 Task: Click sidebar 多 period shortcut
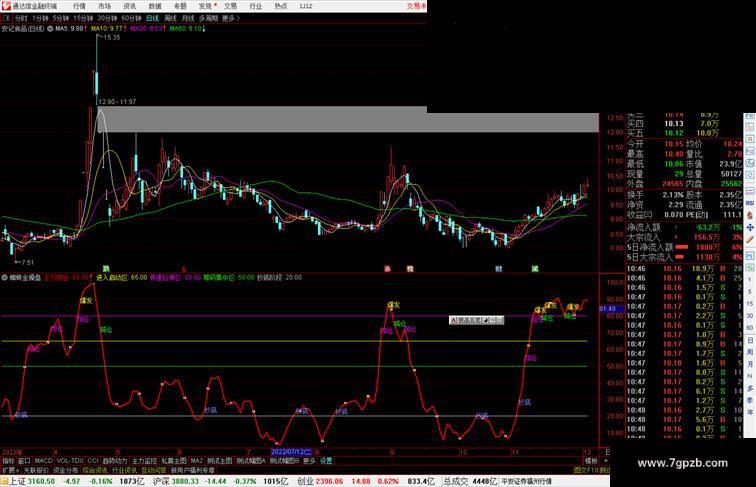750,388
